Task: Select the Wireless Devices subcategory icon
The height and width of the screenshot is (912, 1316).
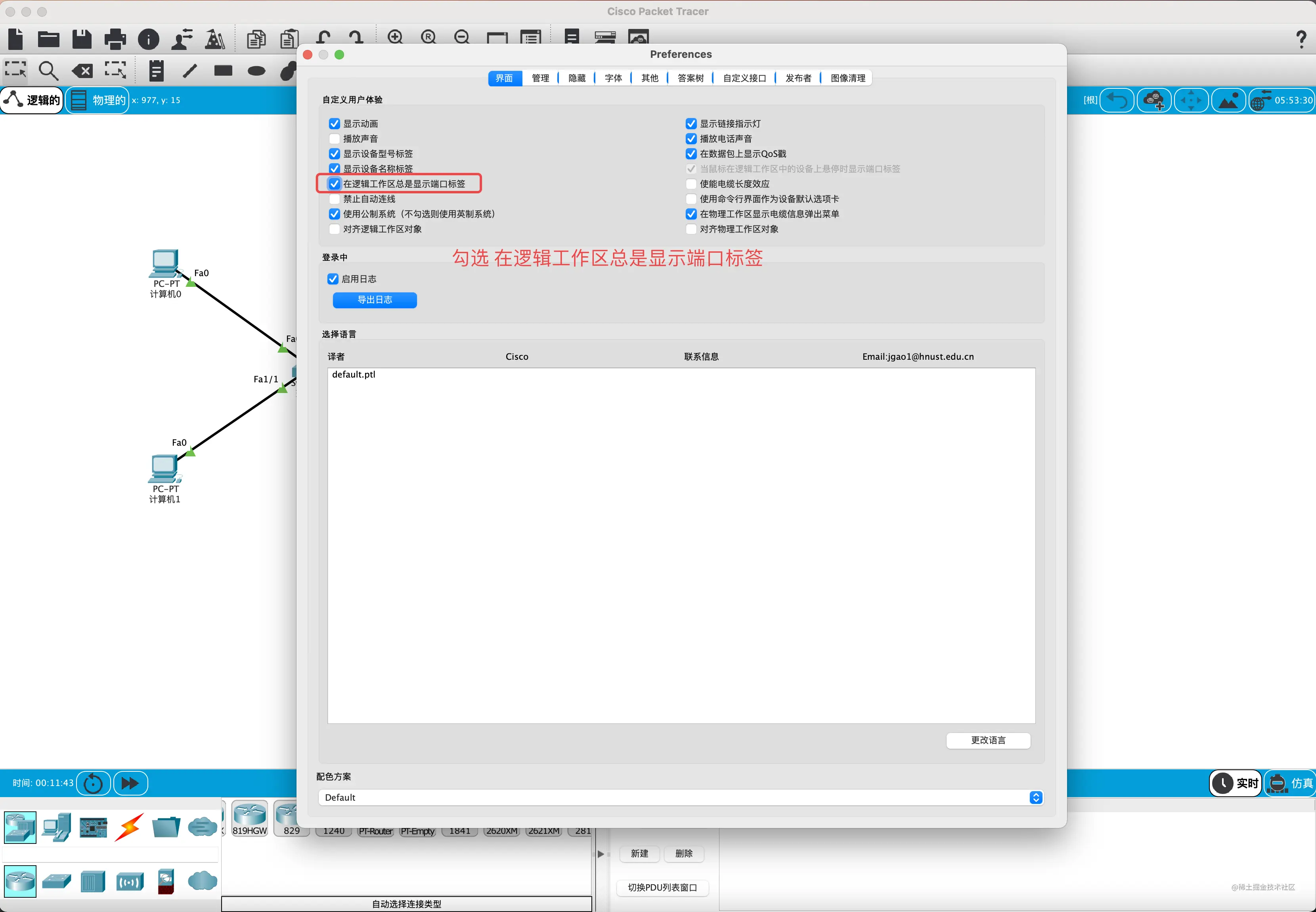Action: click(129, 881)
